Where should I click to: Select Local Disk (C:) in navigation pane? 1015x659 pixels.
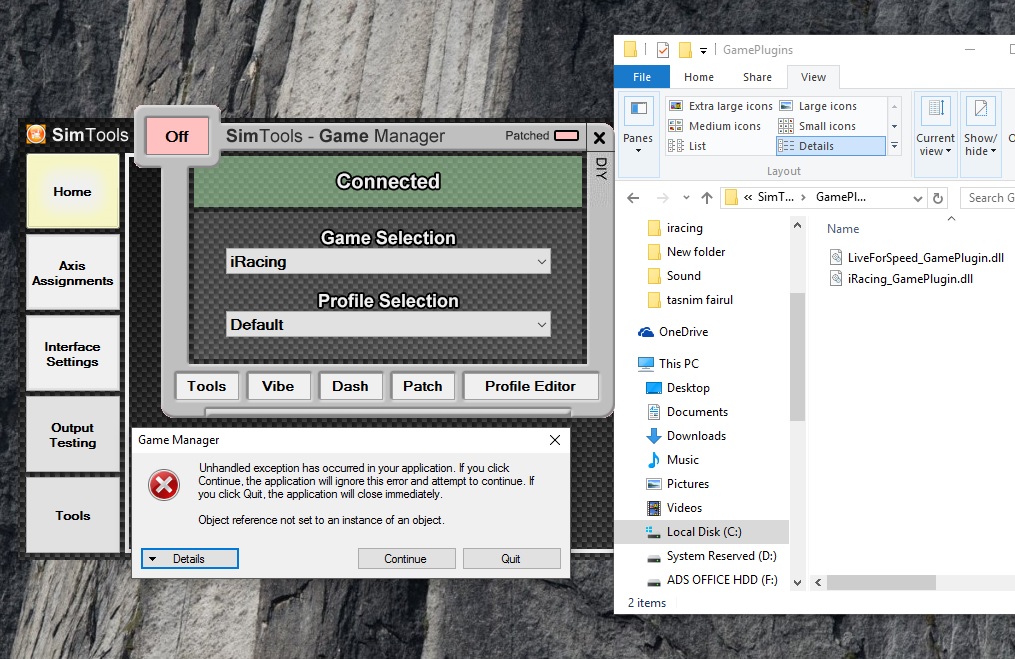[x=702, y=532]
